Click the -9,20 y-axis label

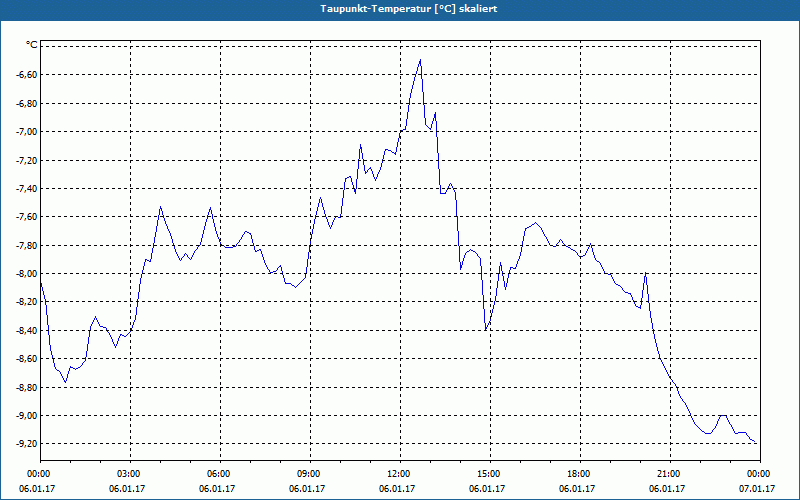[27, 443]
